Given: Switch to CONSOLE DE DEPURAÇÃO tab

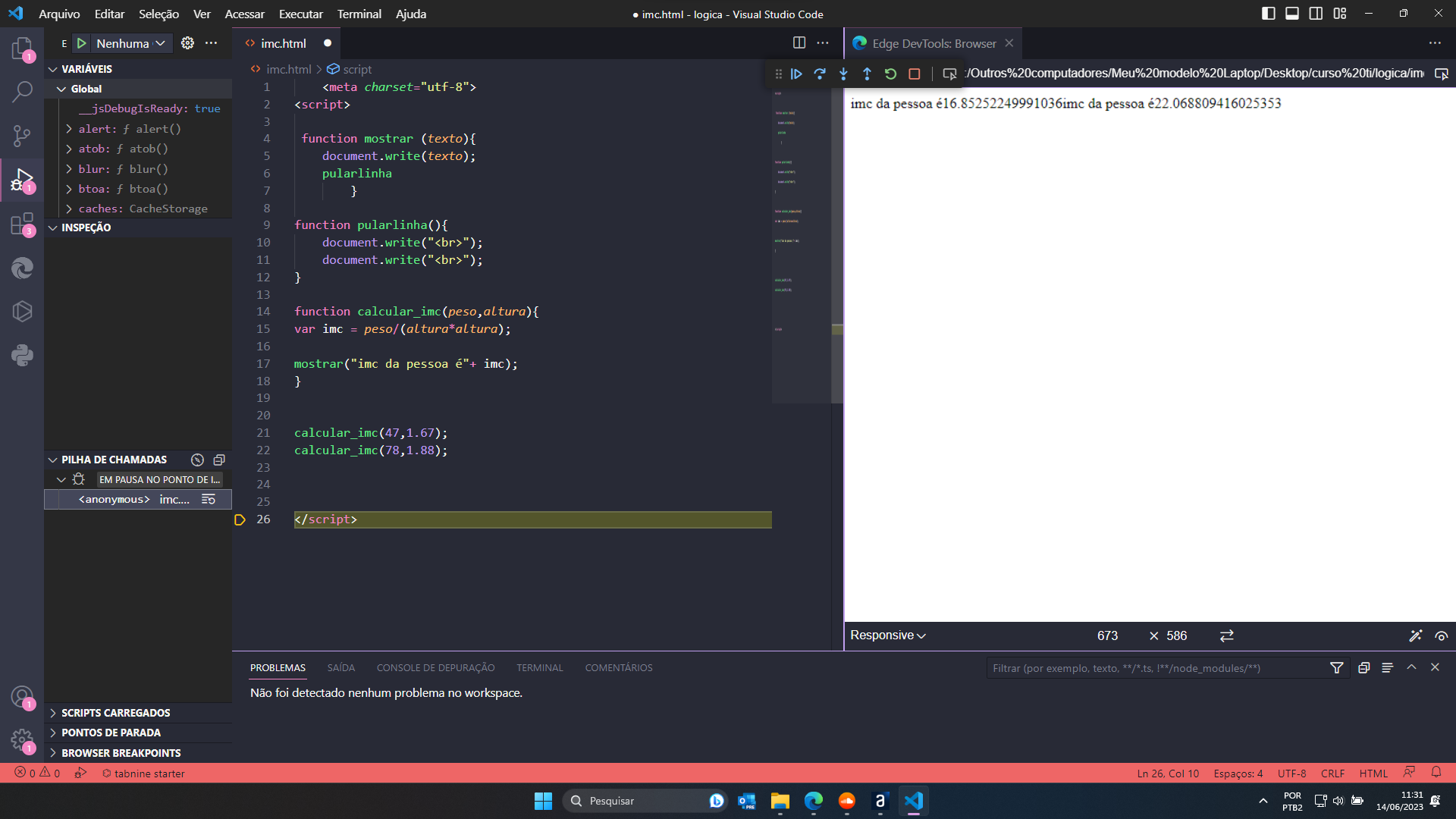Looking at the screenshot, I should pos(435,668).
